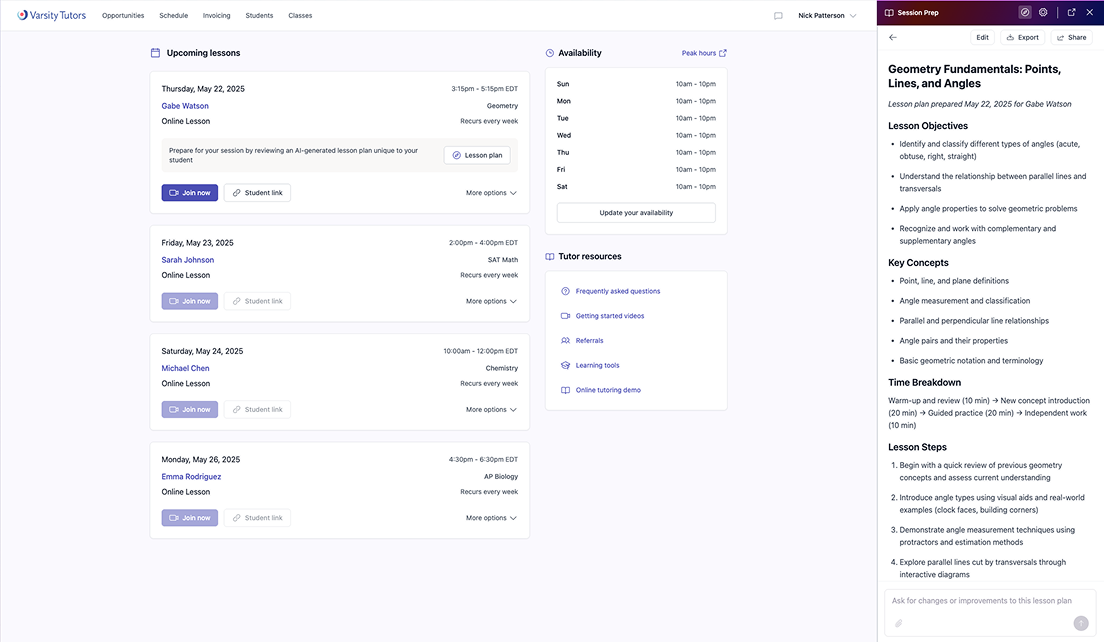
Task: Go back using the left arrow icon
Action: (x=893, y=37)
